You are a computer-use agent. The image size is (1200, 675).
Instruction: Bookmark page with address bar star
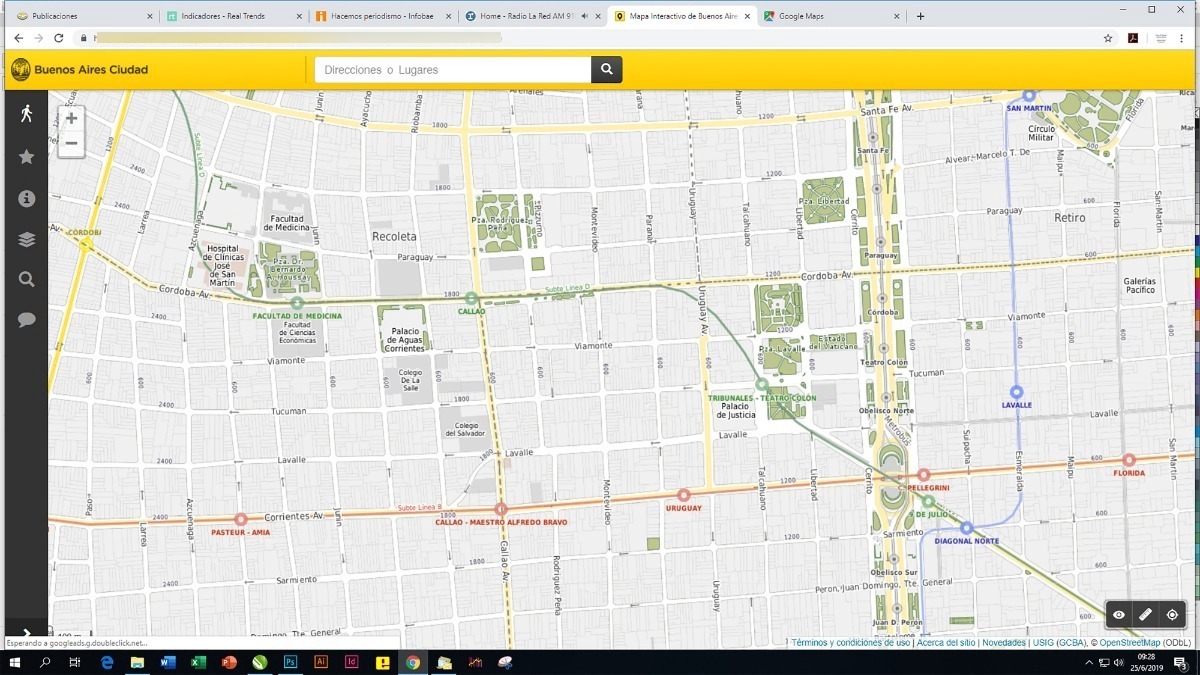click(1108, 38)
